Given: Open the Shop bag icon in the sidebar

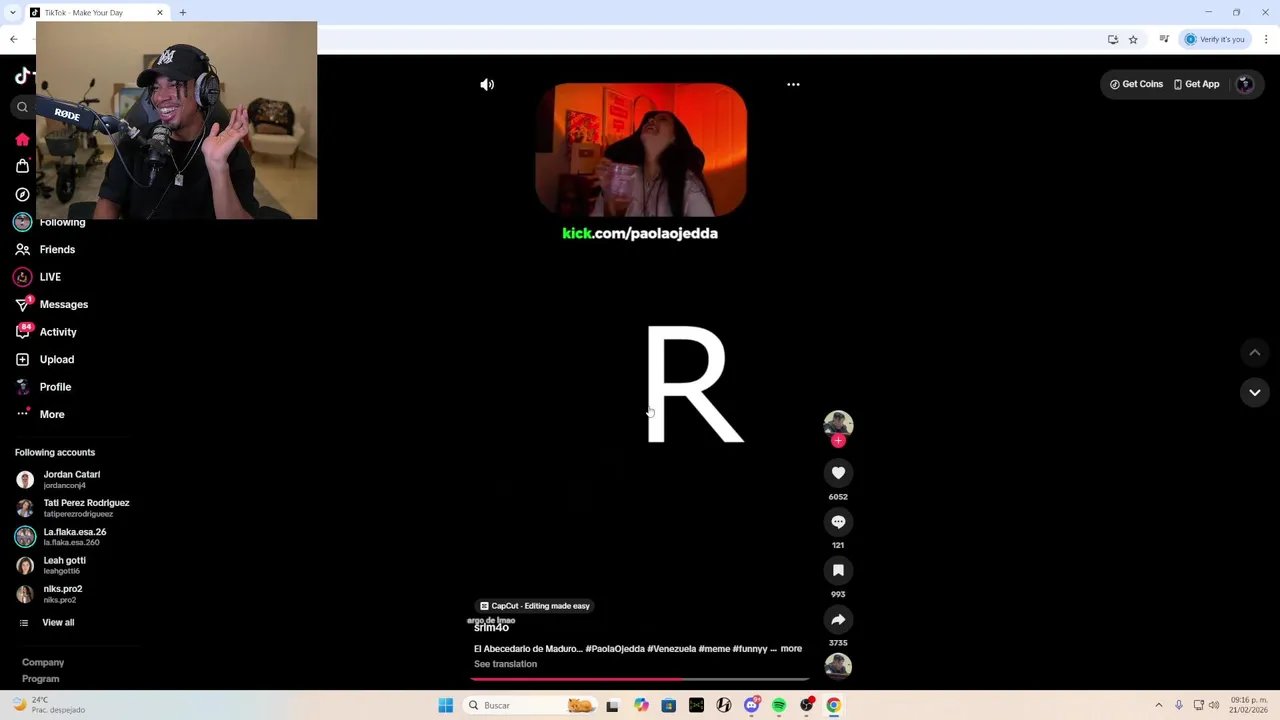Looking at the screenshot, I should click(x=22, y=166).
